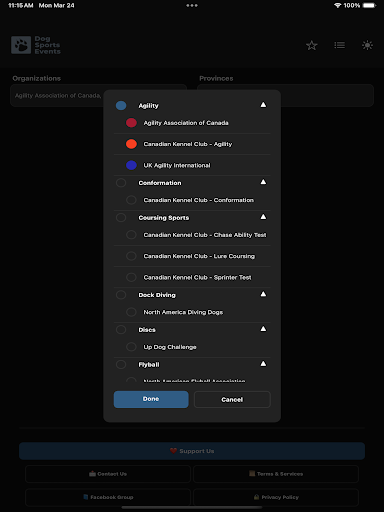Select the Dock Diving group checkbox

[x=121, y=295]
